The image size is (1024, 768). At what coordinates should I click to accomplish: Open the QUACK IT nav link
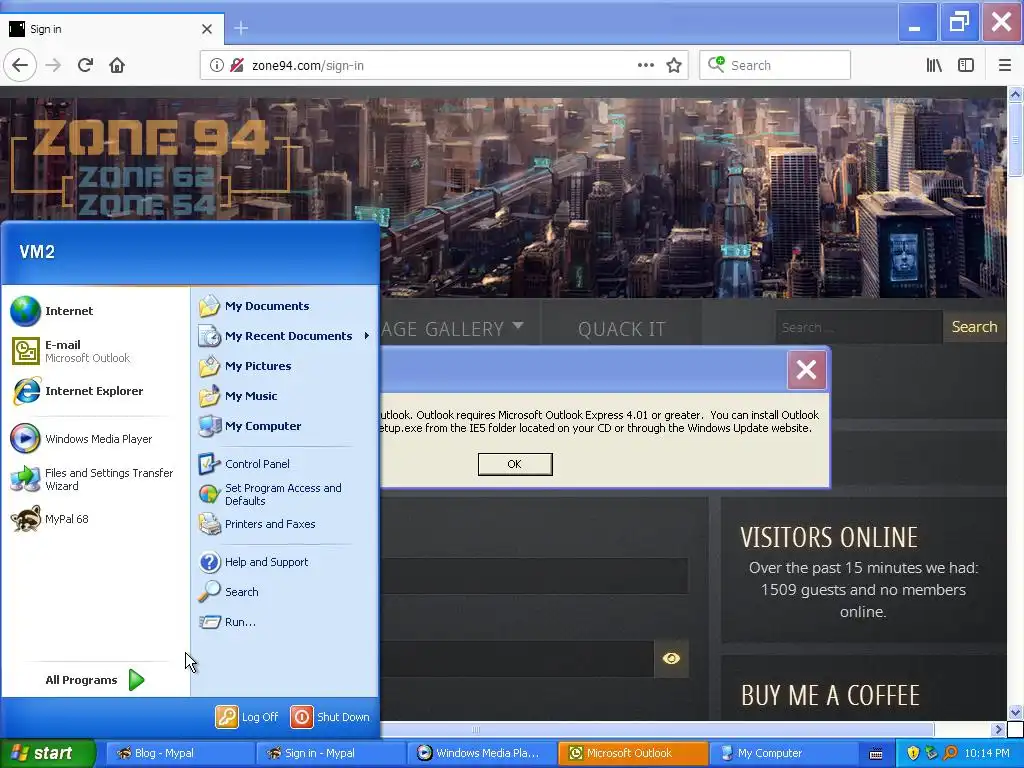(622, 328)
